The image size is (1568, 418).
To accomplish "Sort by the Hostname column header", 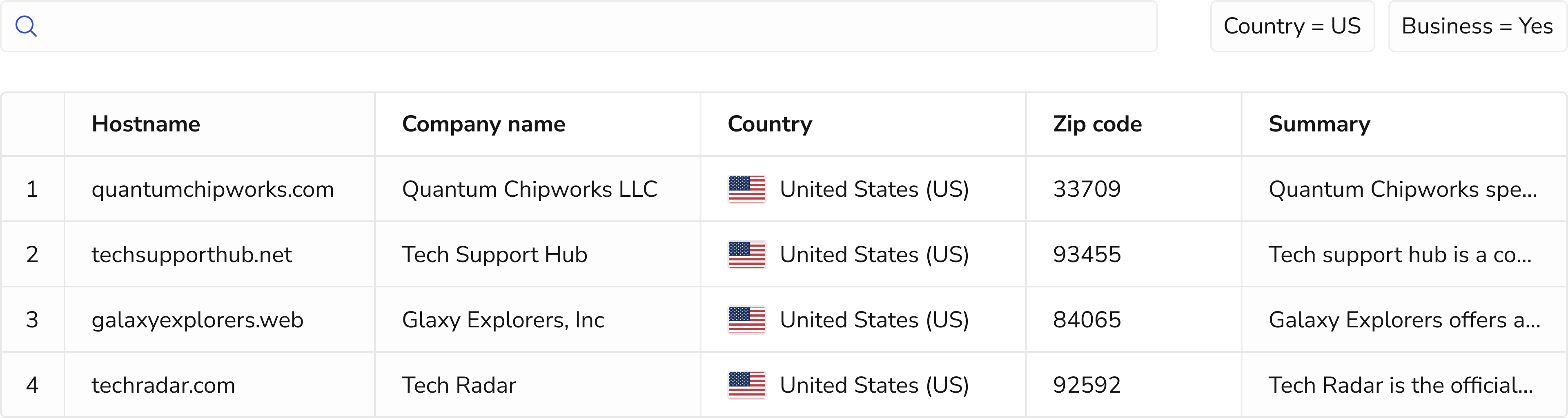I will (x=146, y=124).
